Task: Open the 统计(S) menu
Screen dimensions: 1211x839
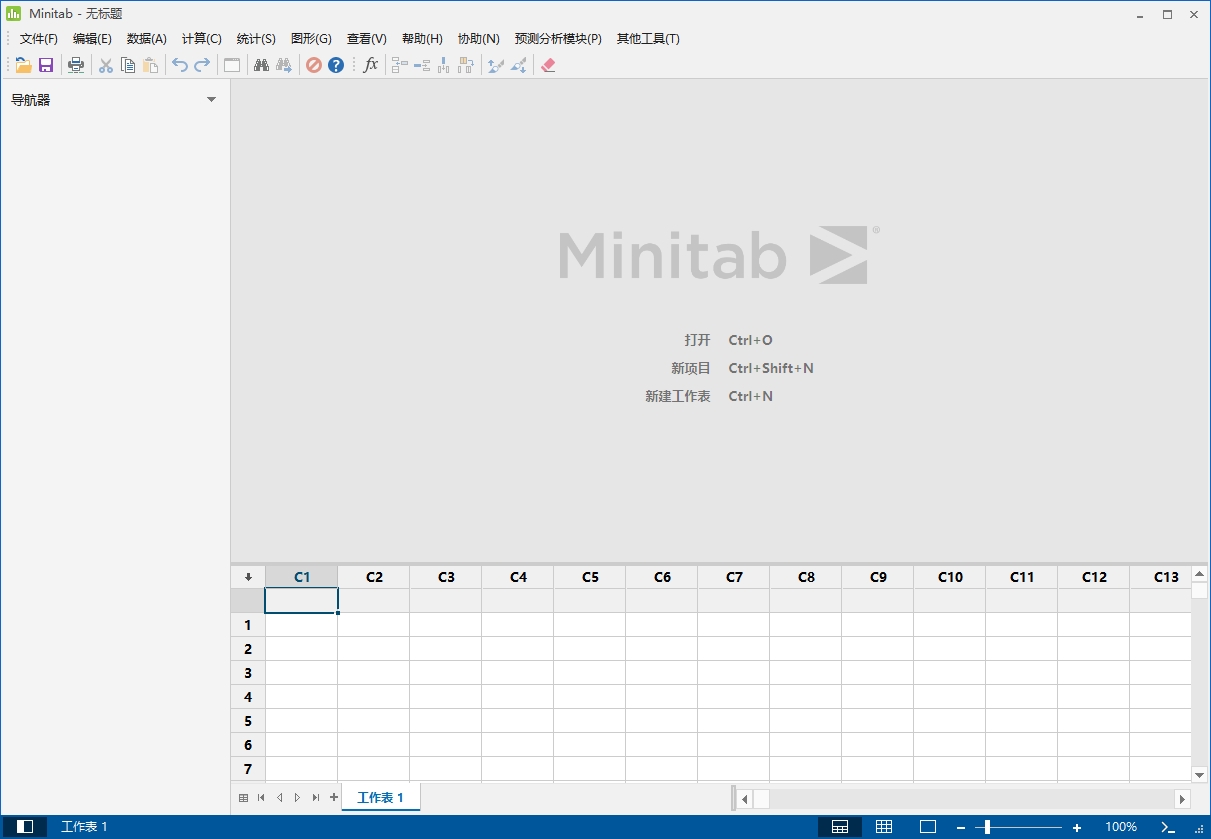Action: click(x=256, y=39)
